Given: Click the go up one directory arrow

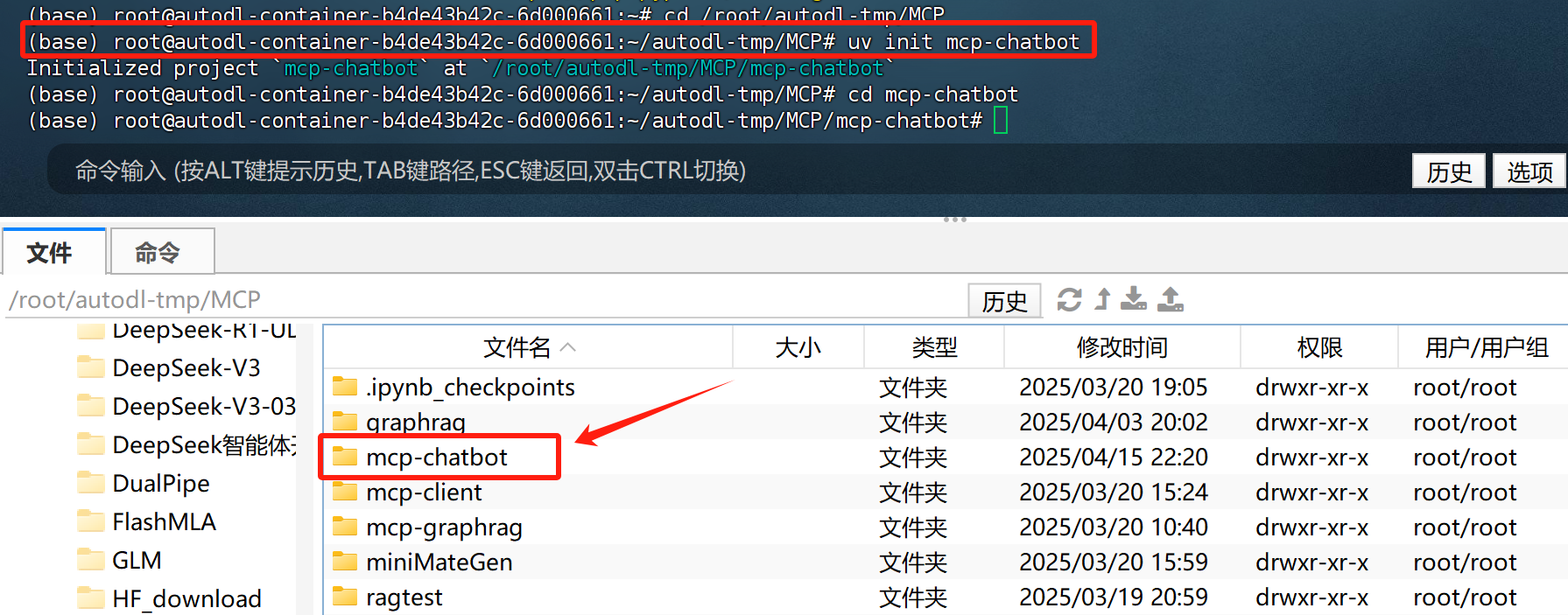Looking at the screenshot, I should tap(1103, 299).
